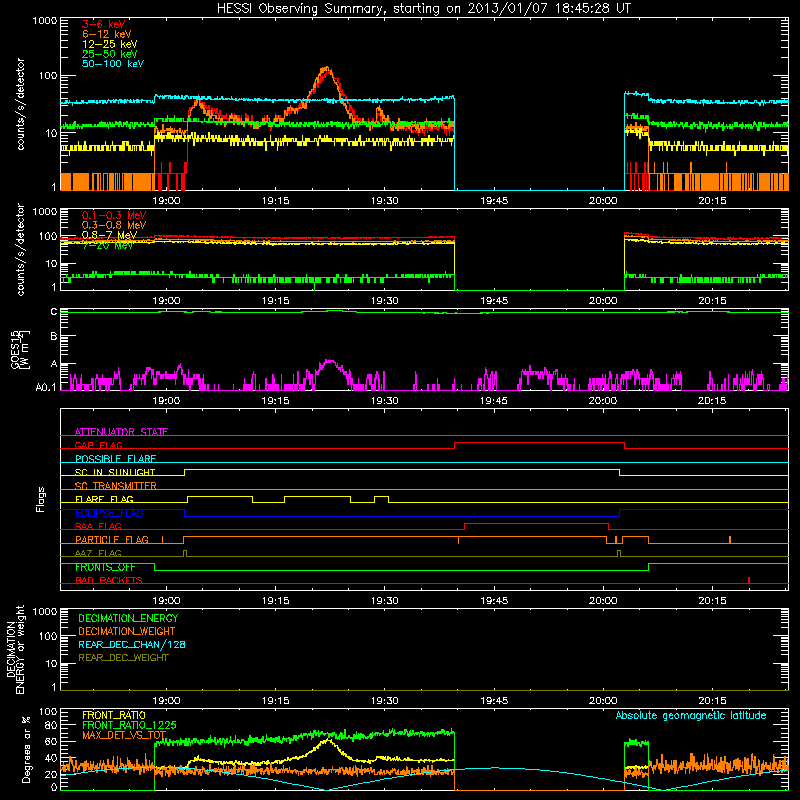800x800 pixels.
Task: Select the 7-20 MeV legend label
Action: pos(107,245)
